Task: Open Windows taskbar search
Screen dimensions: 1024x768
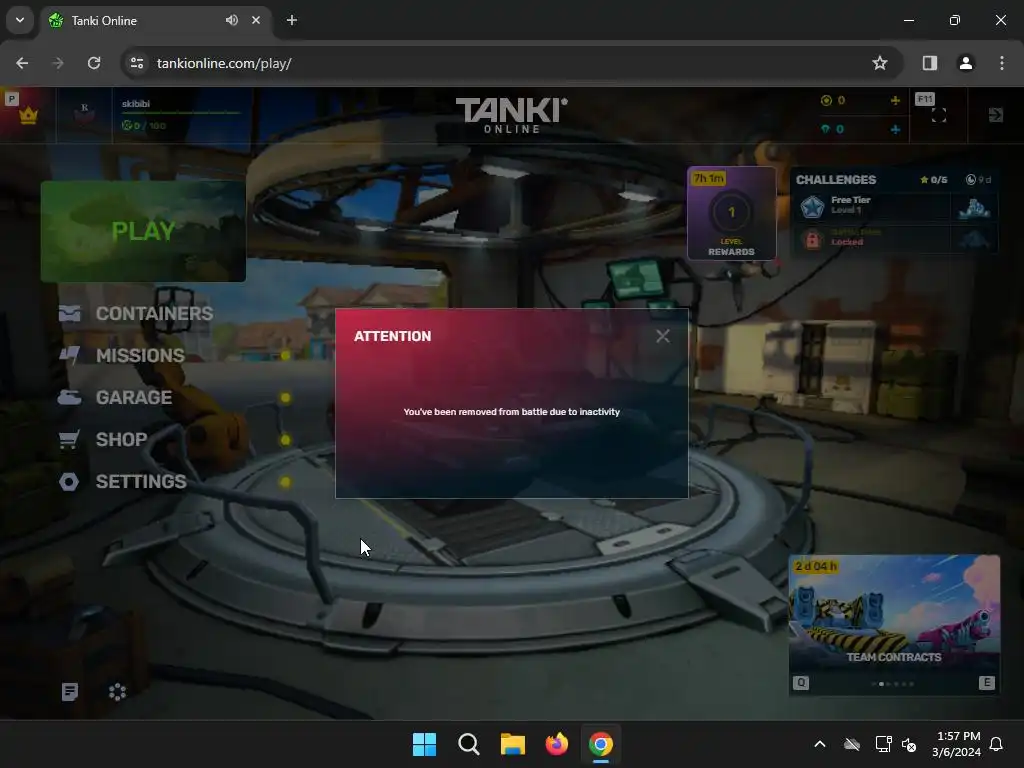Action: click(468, 744)
